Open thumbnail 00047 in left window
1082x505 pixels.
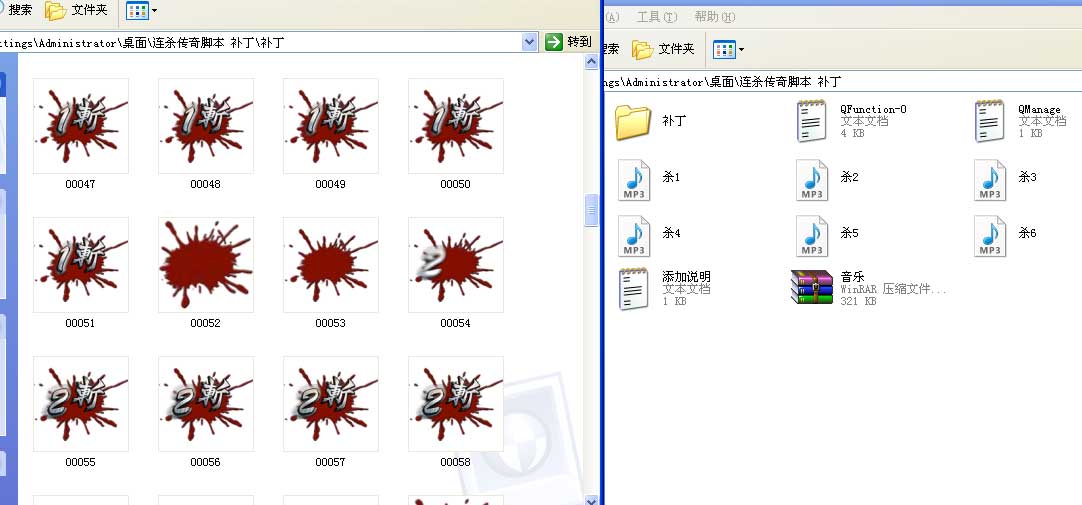[81, 126]
